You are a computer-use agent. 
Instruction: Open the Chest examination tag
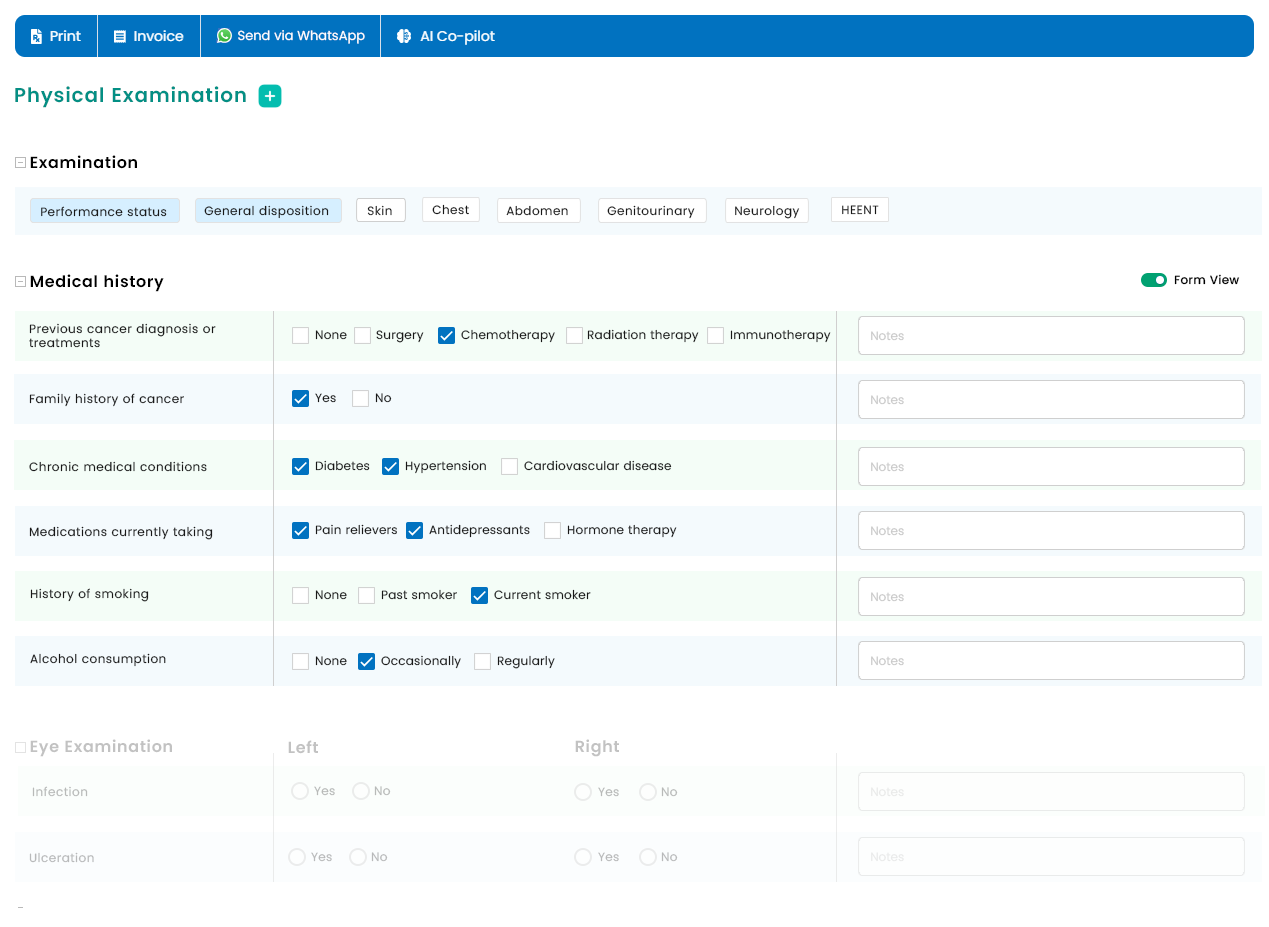451,209
